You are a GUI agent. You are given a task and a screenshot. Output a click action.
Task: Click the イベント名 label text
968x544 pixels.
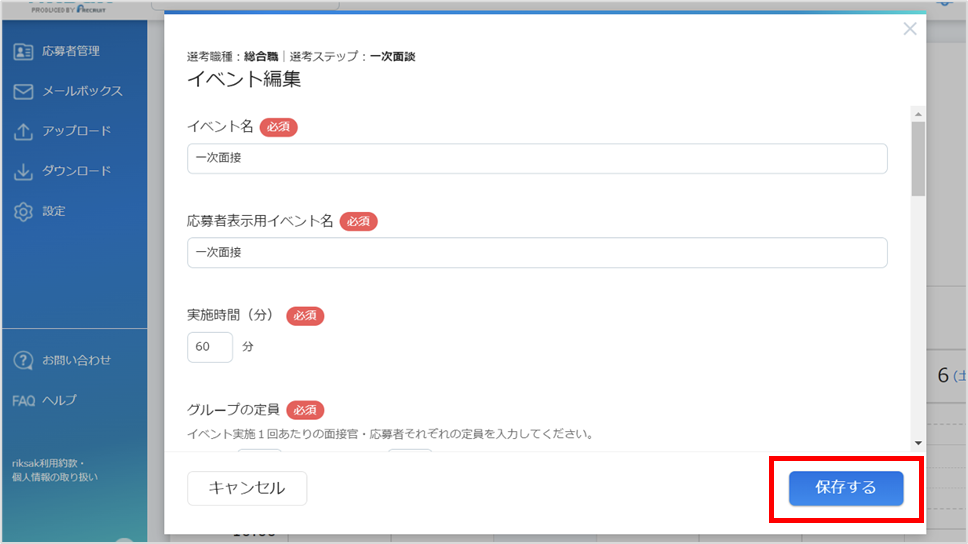pos(220,127)
